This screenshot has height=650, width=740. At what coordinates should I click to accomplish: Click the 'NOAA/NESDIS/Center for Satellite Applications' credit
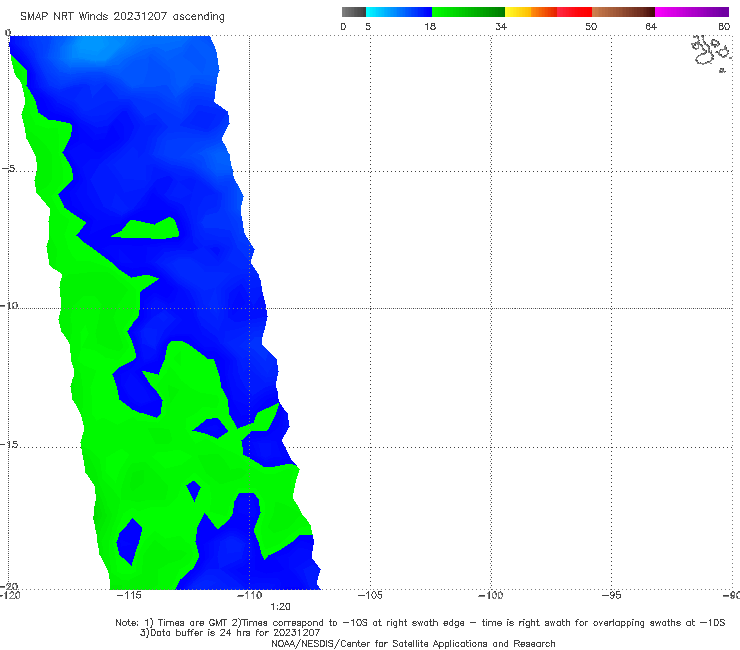click(413, 643)
